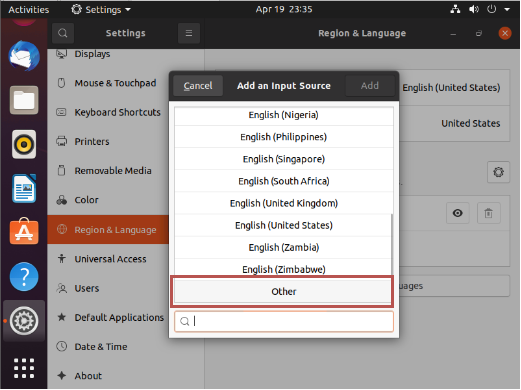Open the Files manager dock icon
The width and height of the screenshot is (521, 390).
[24, 100]
